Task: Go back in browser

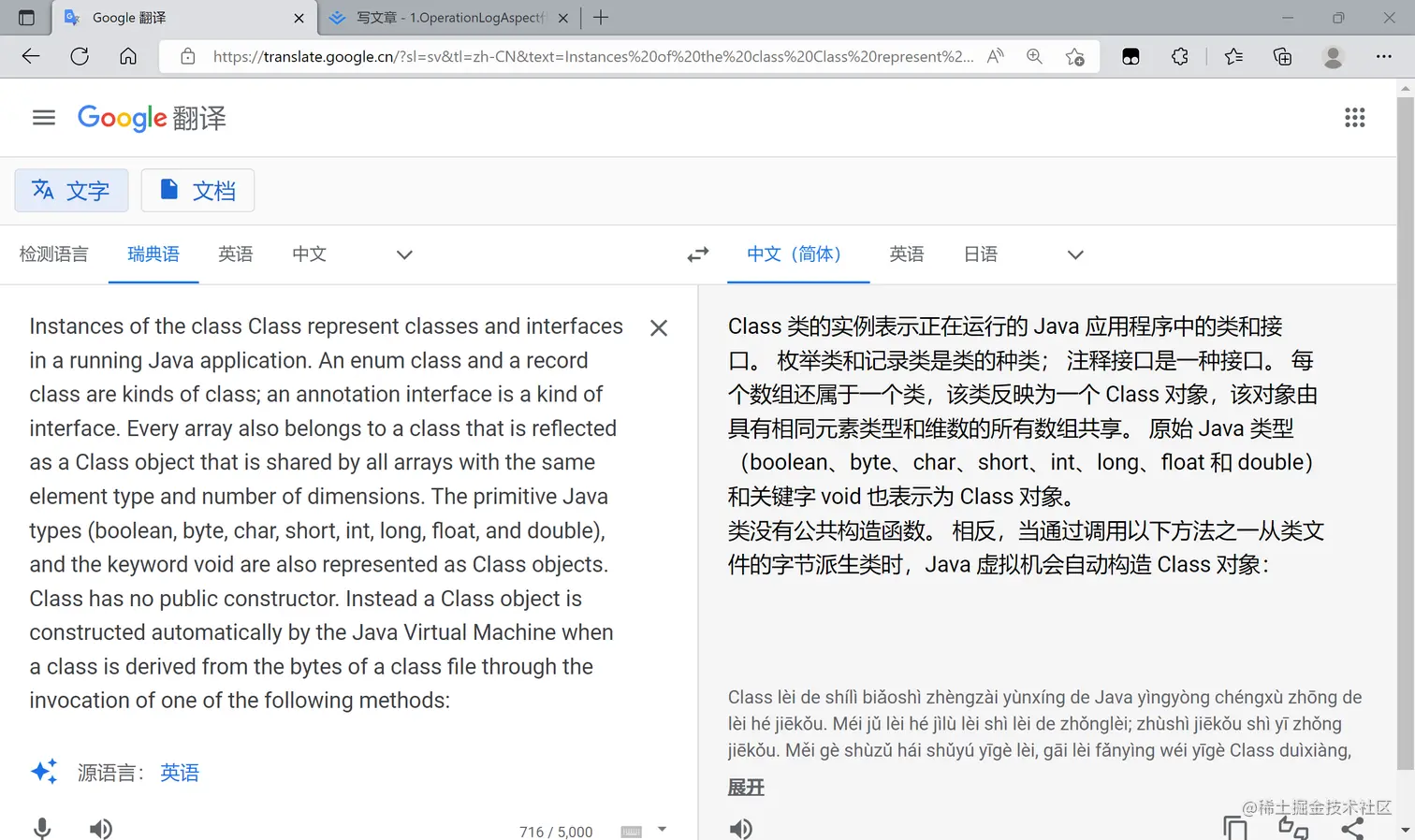Action: tap(31, 56)
